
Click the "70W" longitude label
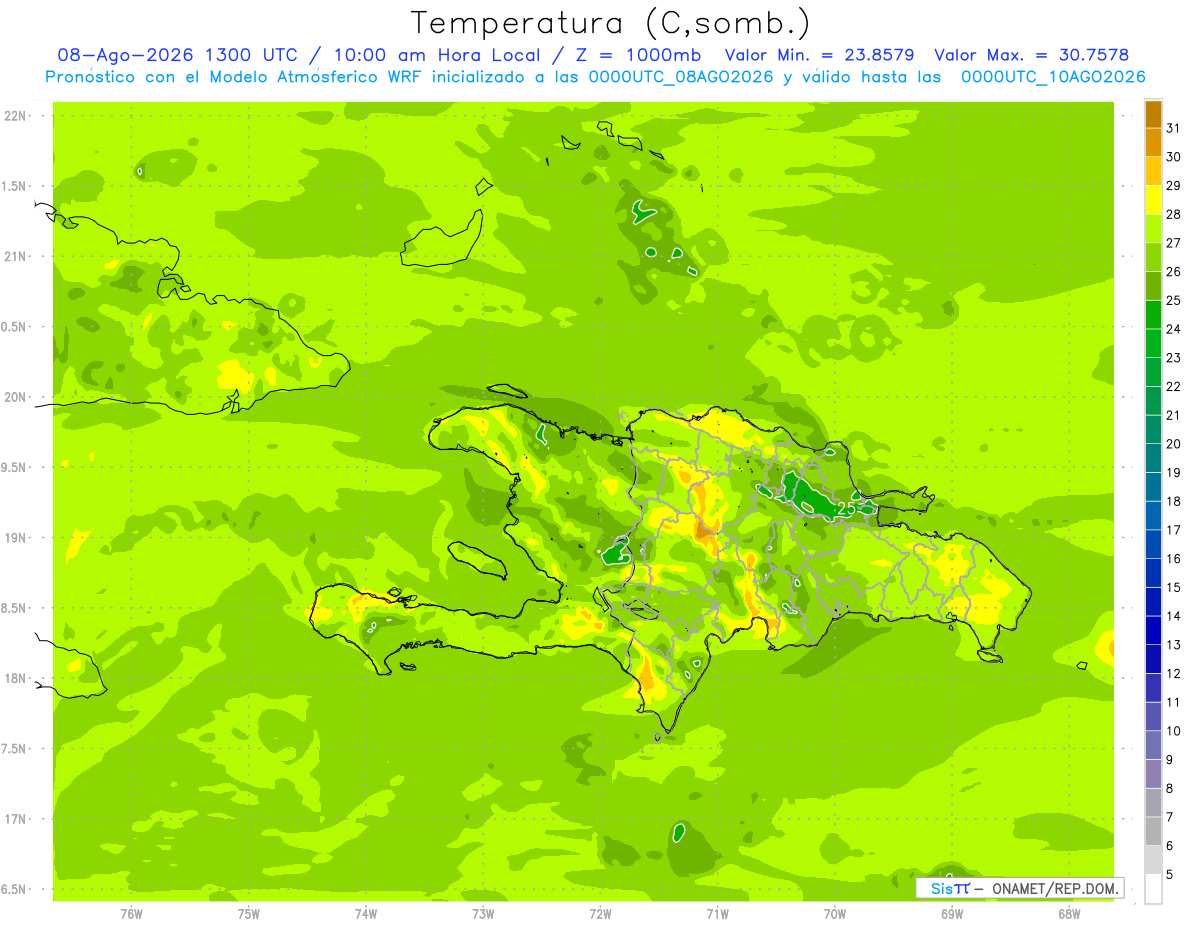click(x=835, y=914)
